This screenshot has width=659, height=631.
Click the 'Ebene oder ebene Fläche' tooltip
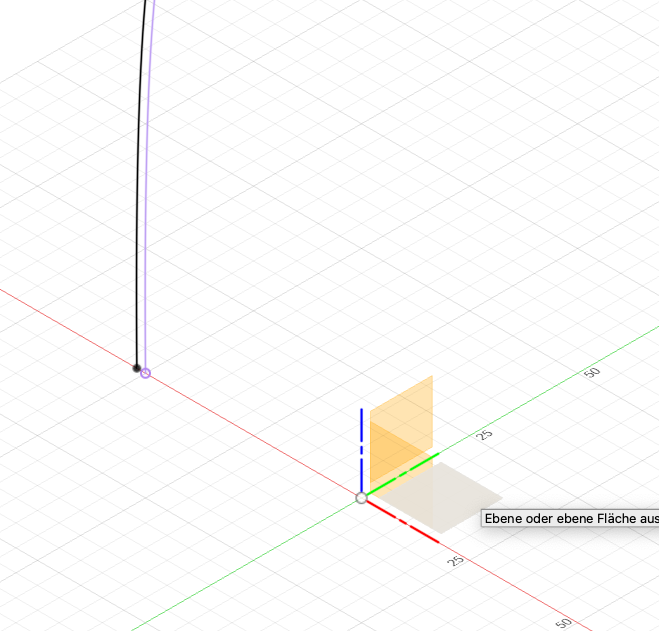[570, 519]
